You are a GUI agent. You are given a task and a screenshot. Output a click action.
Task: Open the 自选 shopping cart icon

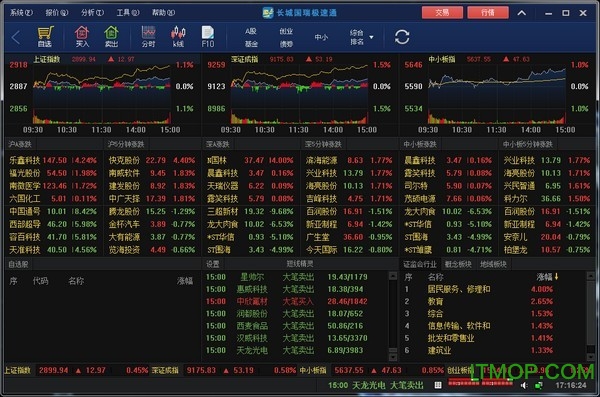tap(45, 37)
